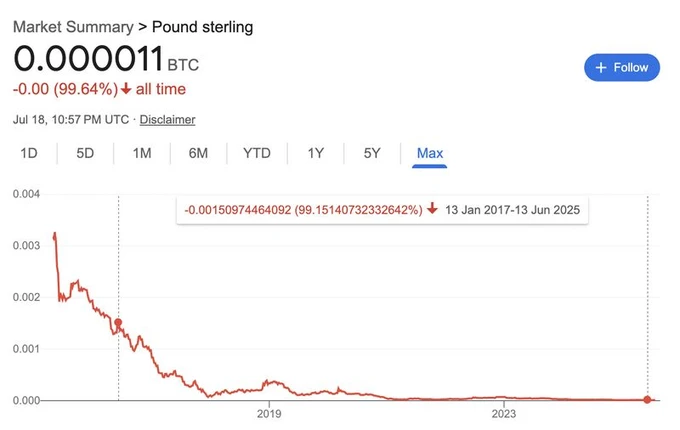The height and width of the screenshot is (430, 680).
Task: Switch to the 6M range tab
Action: coord(198,153)
